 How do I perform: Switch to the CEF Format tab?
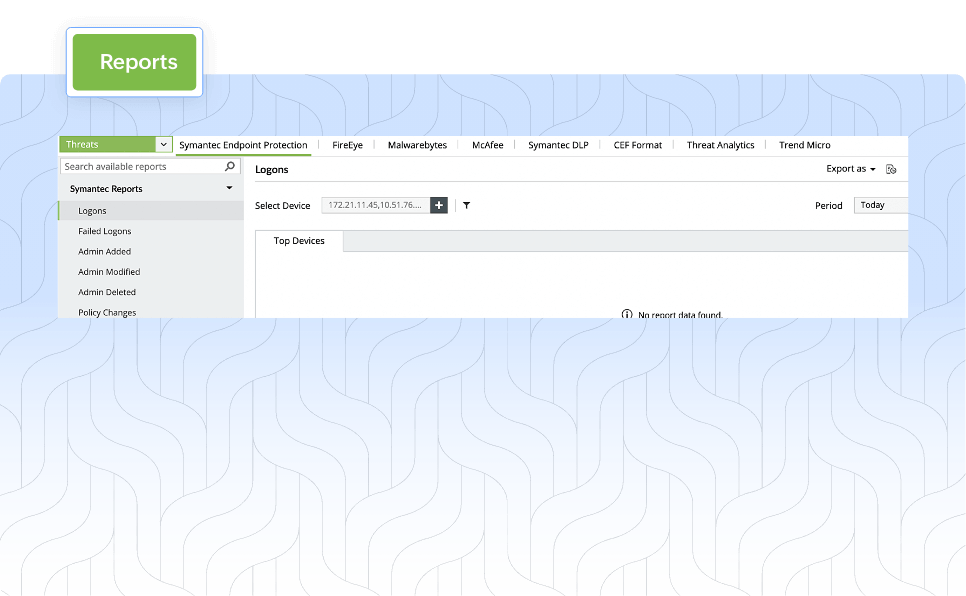pyautogui.click(x=638, y=145)
